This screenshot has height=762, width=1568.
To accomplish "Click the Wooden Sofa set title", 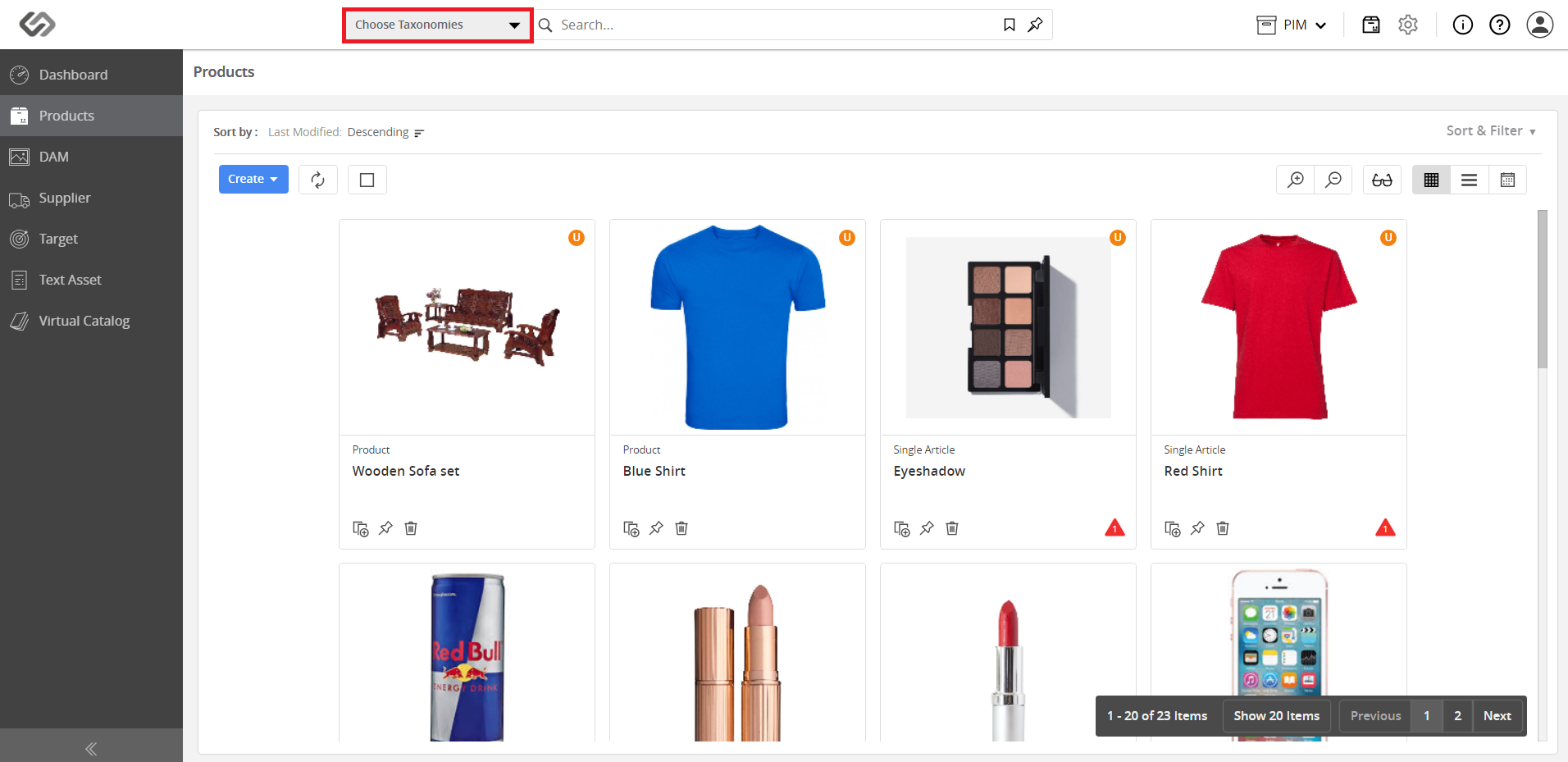I will (406, 471).
